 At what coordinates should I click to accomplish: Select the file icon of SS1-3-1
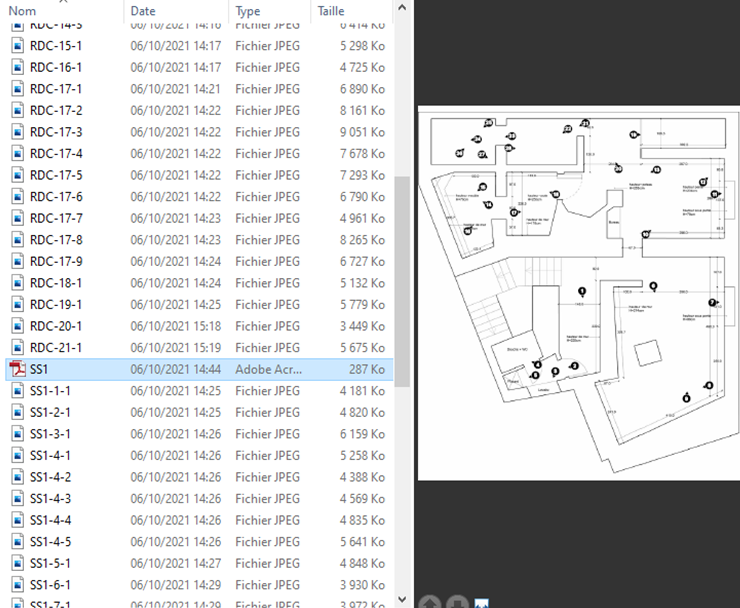[17, 434]
